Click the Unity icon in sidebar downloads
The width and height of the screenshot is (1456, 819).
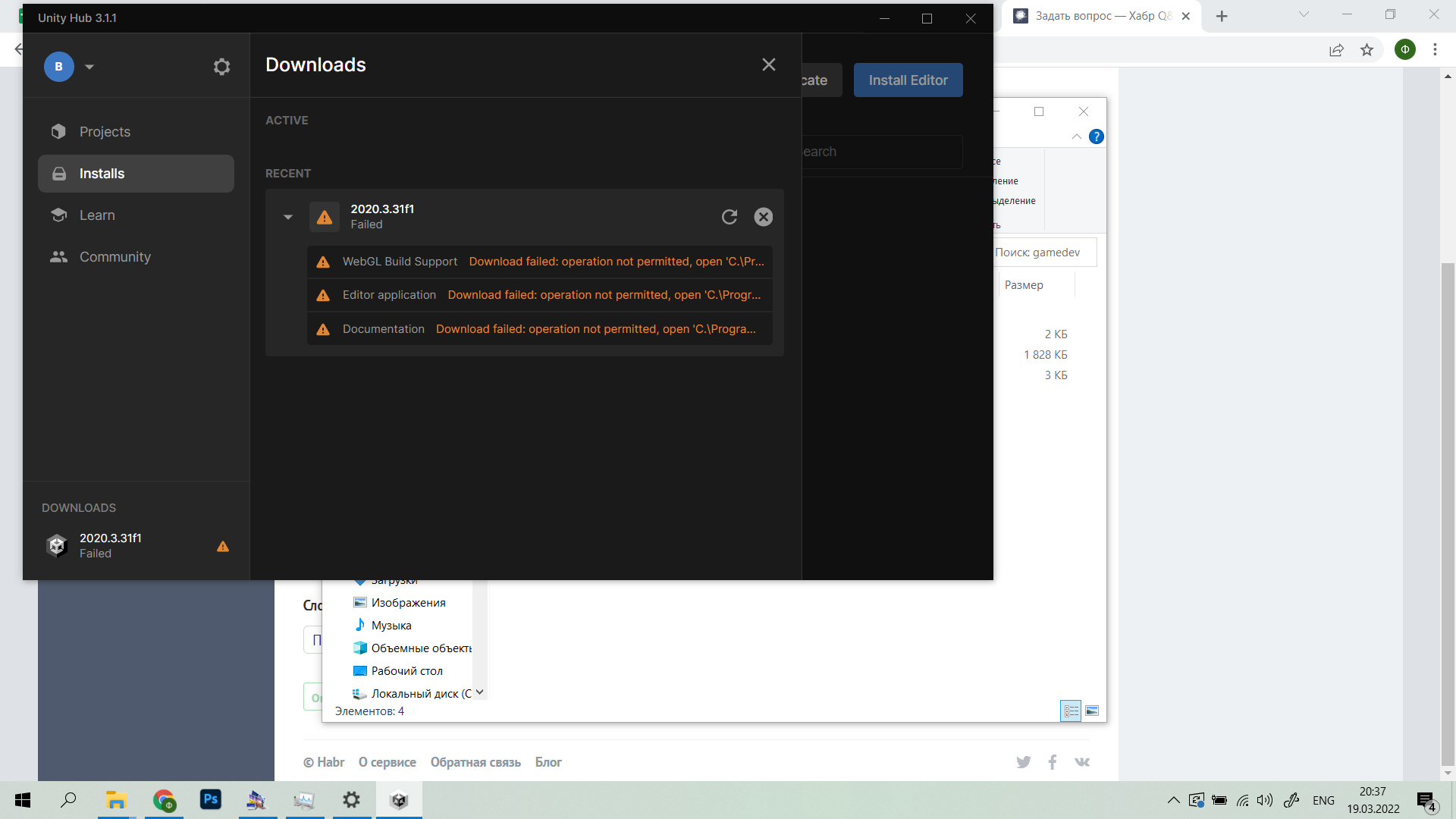coord(58,546)
